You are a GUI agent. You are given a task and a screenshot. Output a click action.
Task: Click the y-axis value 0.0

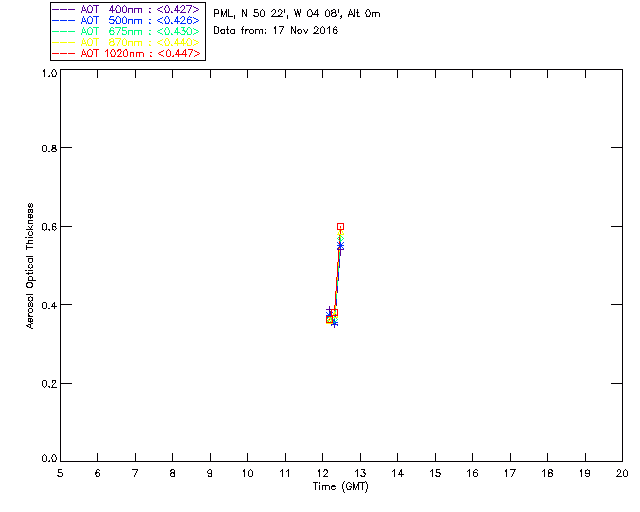pos(49,459)
